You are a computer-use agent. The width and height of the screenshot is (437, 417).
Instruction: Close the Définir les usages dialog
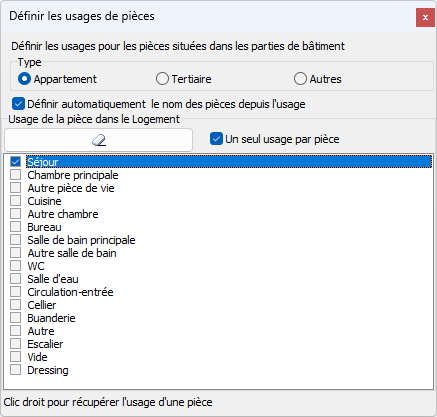(425, 17)
